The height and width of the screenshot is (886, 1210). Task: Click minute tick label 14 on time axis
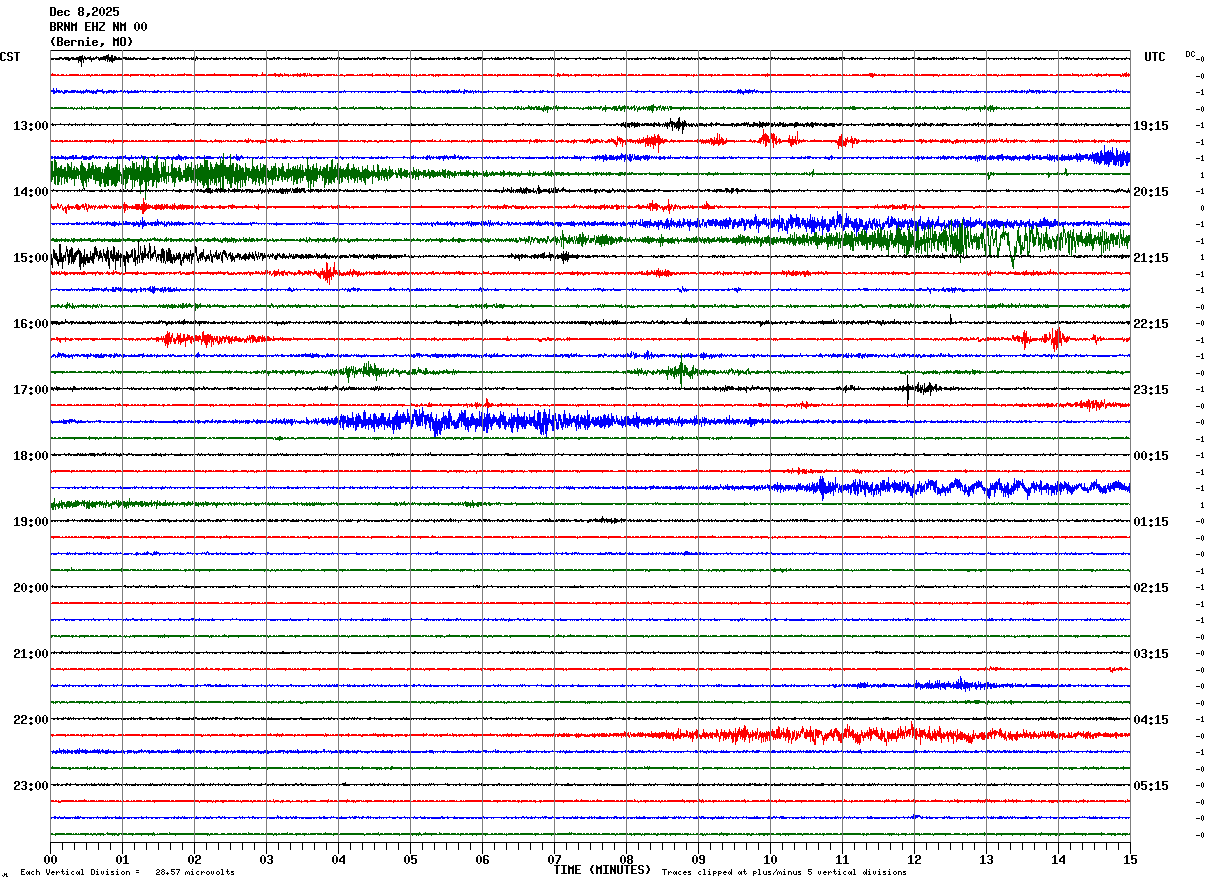[x=1058, y=860]
